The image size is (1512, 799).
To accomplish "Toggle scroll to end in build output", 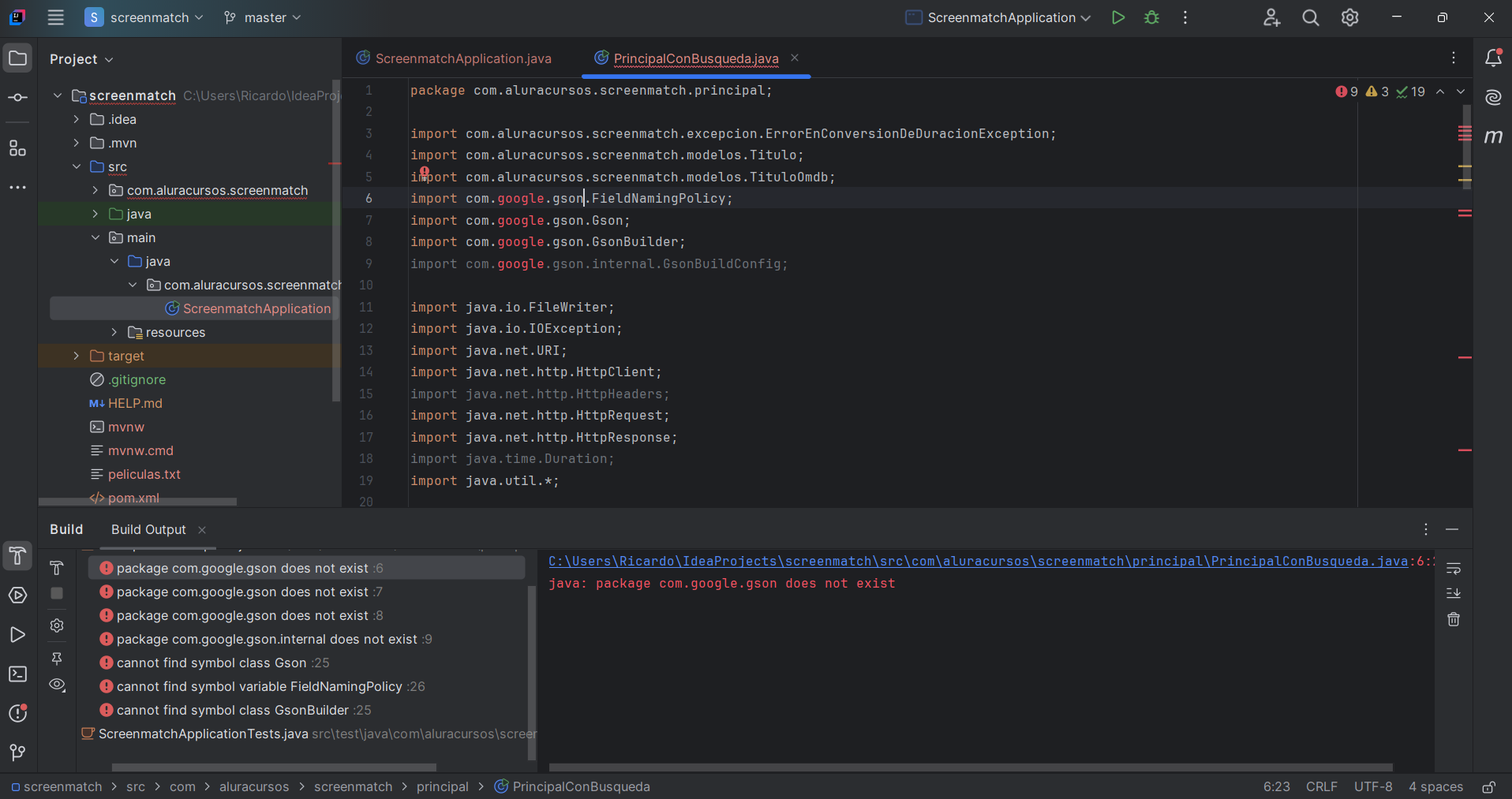I will pos(1454,593).
